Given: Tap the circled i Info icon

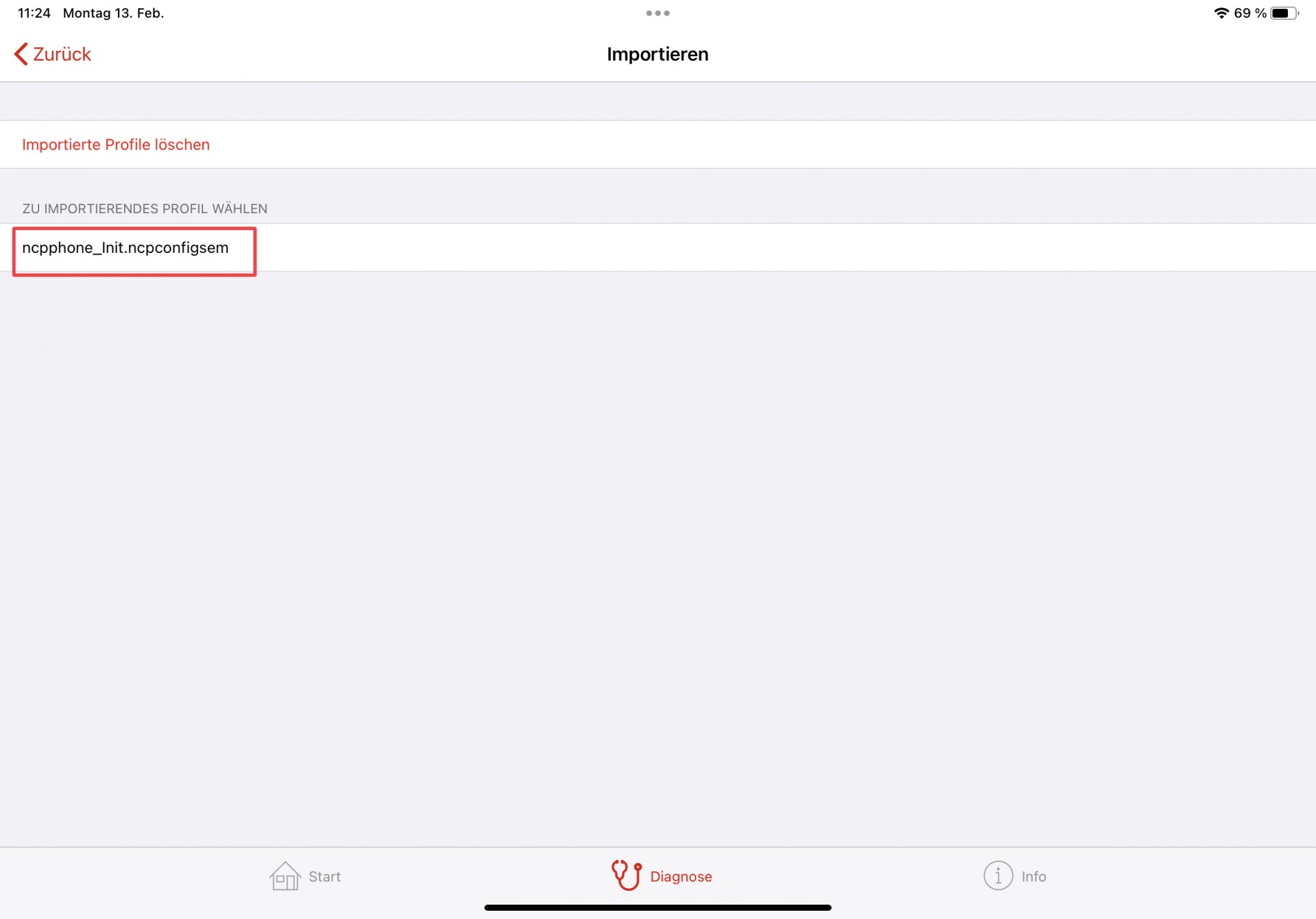Looking at the screenshot, I should click(998, 876).
